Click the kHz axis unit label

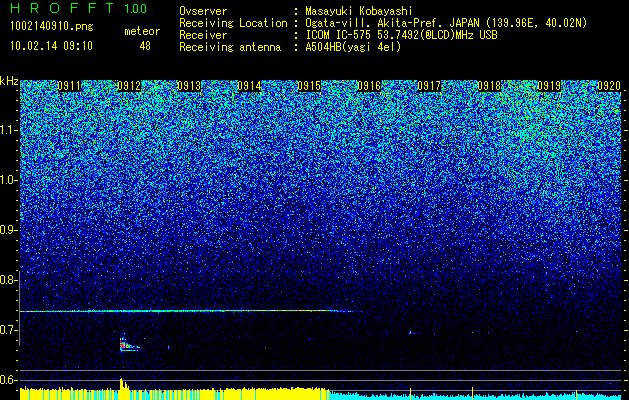pyautogui.click(x=9, y=81)
